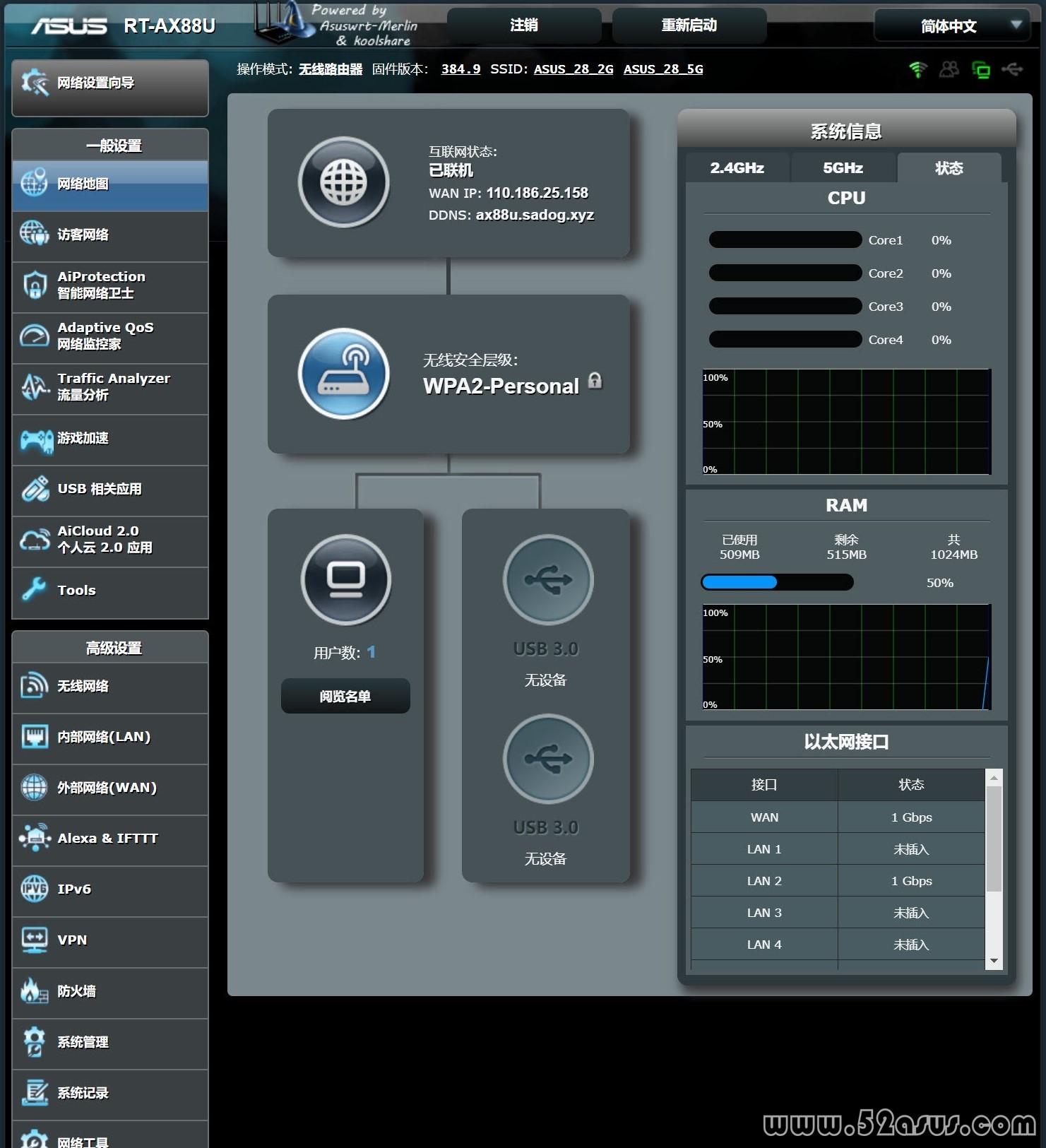Switch to the 2.4GHz tab

coord(737,168)
